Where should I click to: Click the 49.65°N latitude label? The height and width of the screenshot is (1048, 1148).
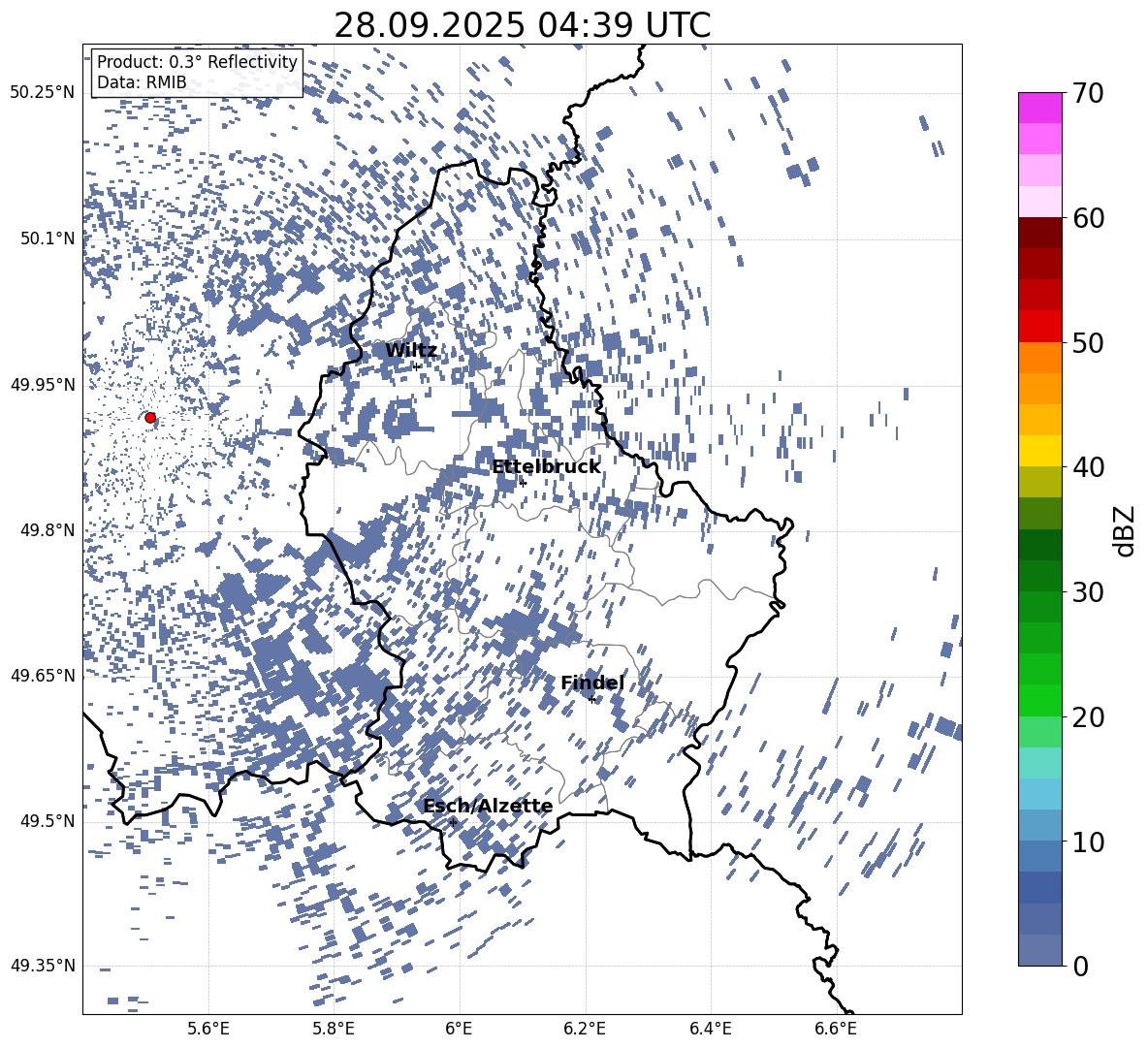coord(43,675)
